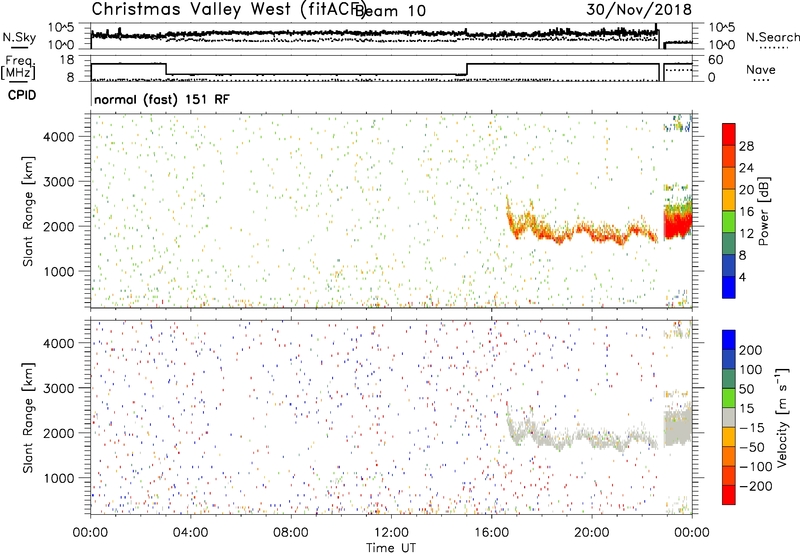Click the frequency step-up near 15:00
The height and width of the screenshot is (554, 800).
tap(467, 69)
